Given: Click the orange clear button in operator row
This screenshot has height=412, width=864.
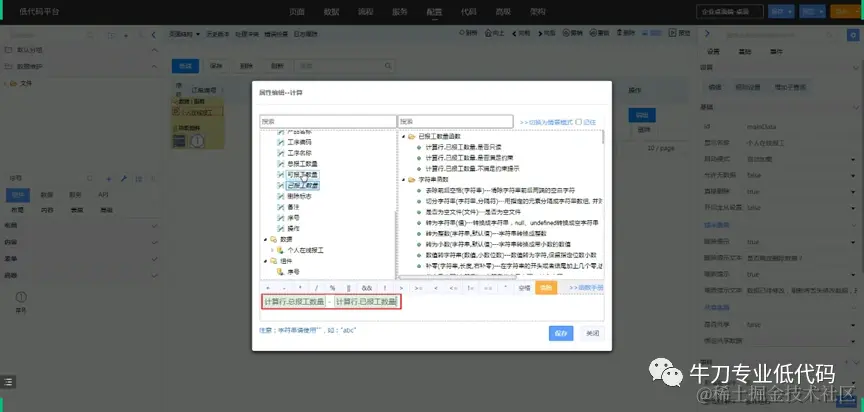Looking at the screenshot, I should coord(546,288).
